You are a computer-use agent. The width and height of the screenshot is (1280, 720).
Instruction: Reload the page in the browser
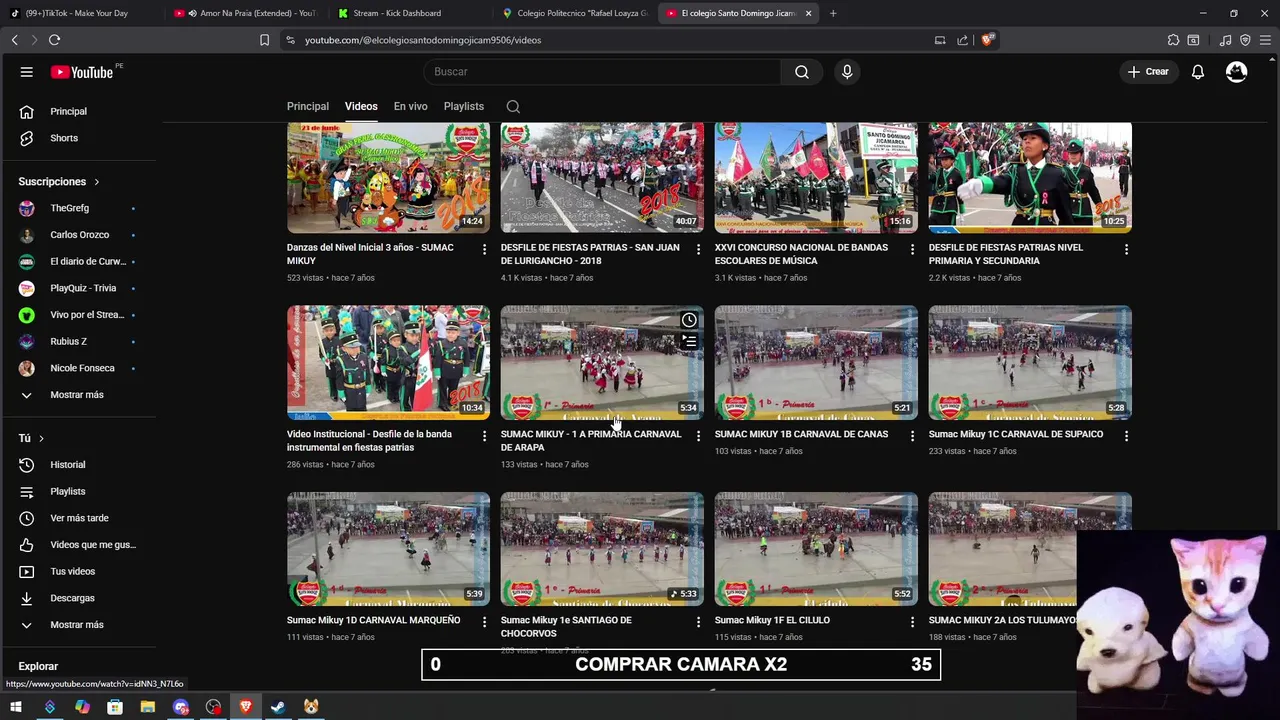pos(54,40)
